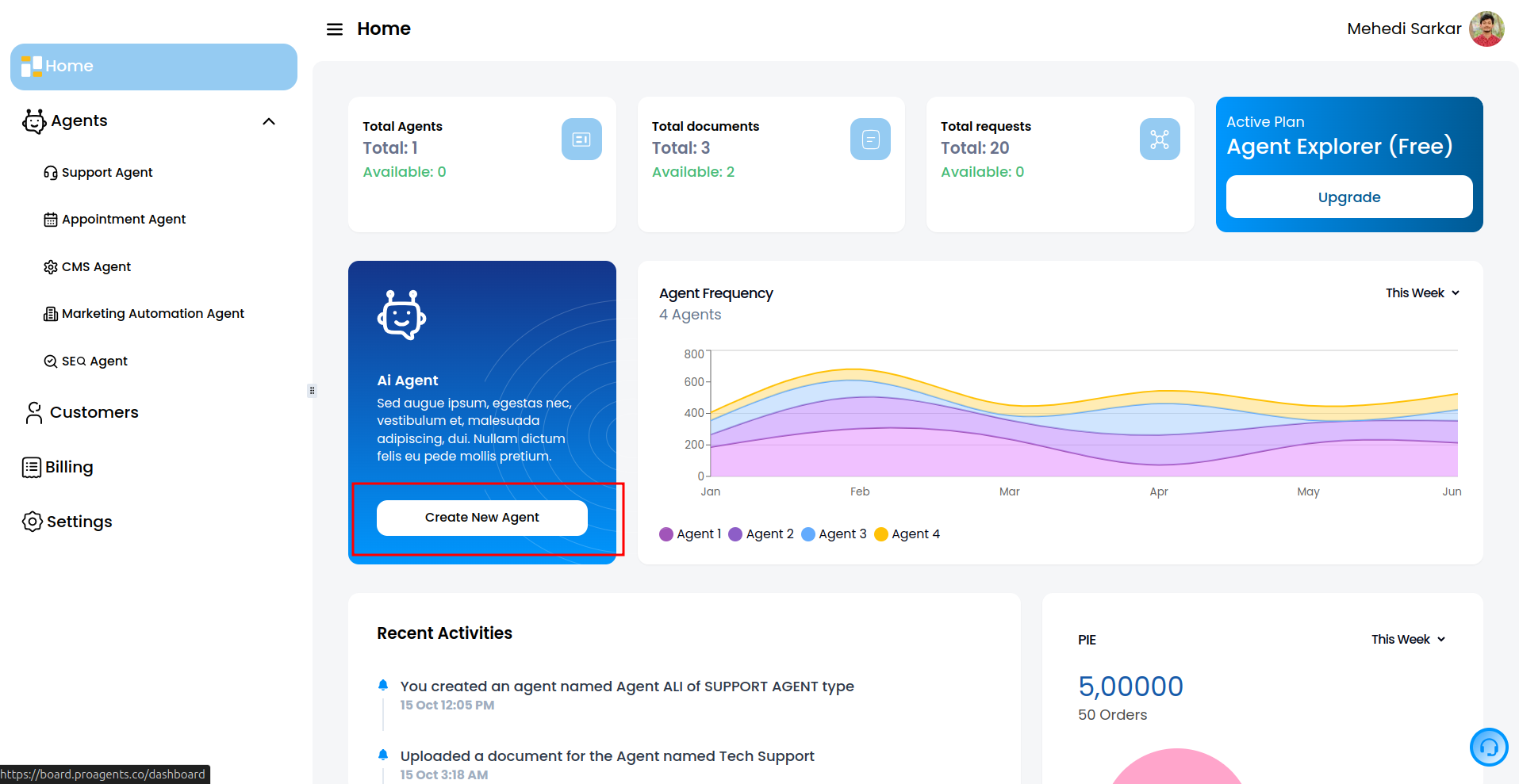Click the Agent Frequency chart title
Viewport: 1519px width, 784px height.
715,293
